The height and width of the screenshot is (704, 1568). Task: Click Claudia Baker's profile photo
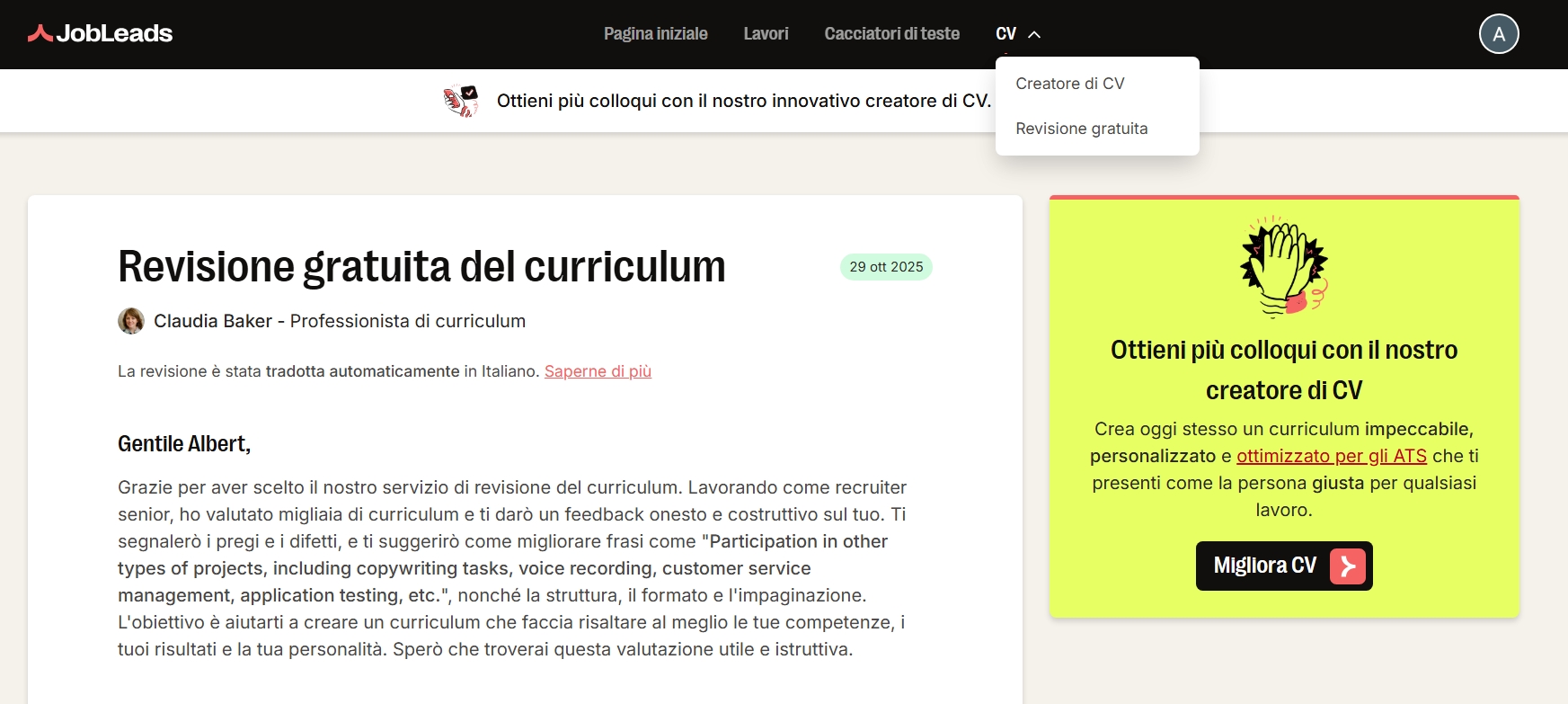point(131,321)
